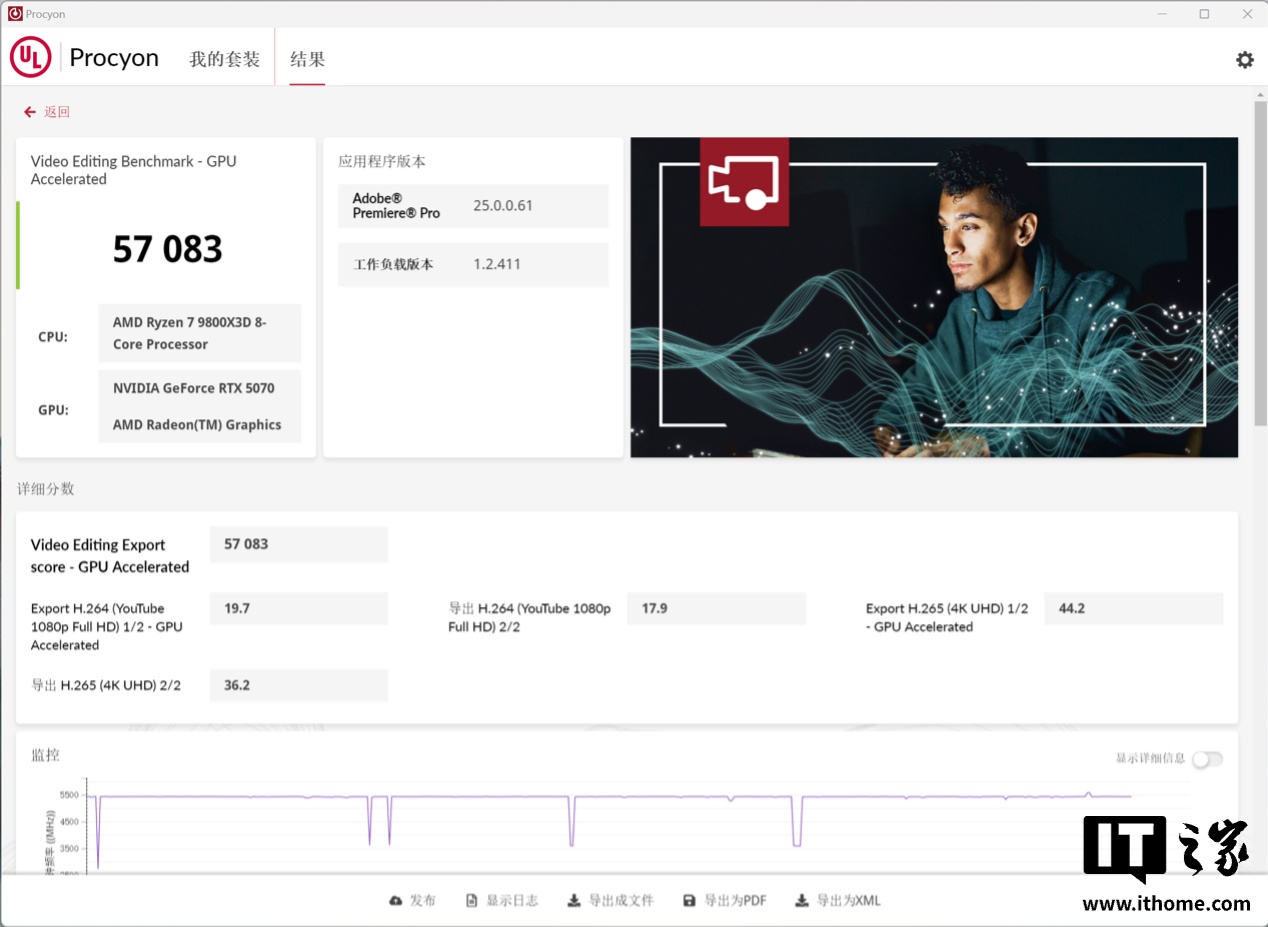The width and height of the screenshot is (1268, 927).
Task: Click the Premiere Pro version 25.0.0.61 field
Action: click(503, 206)
